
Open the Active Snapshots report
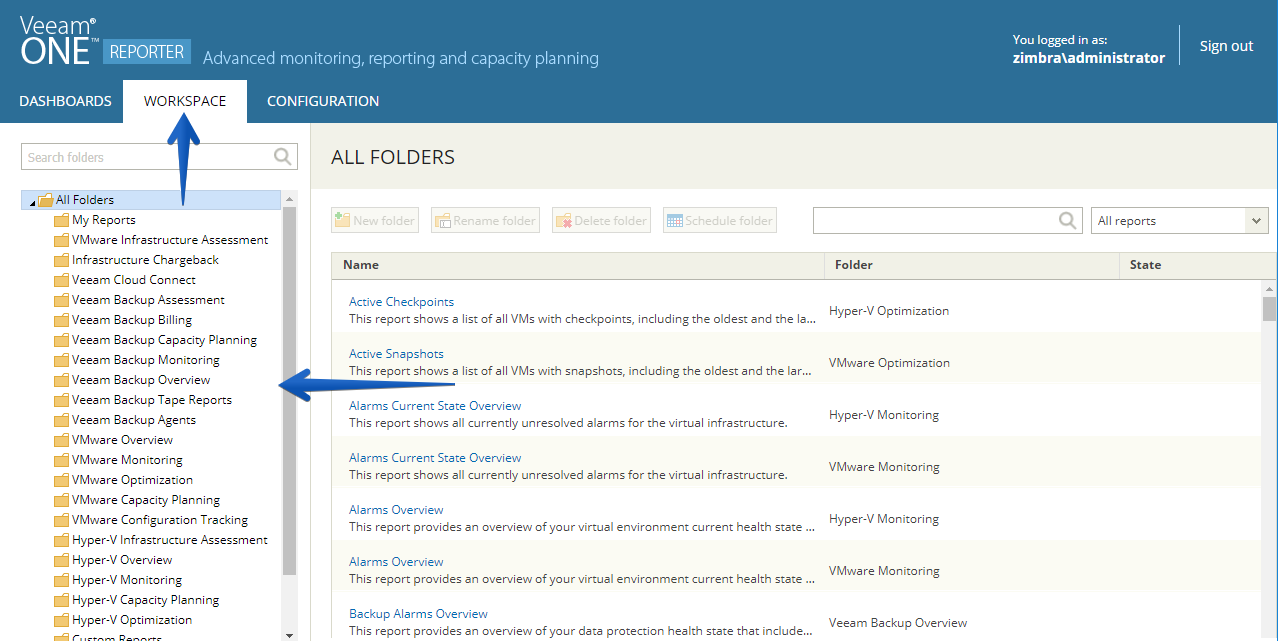[396, 354]
